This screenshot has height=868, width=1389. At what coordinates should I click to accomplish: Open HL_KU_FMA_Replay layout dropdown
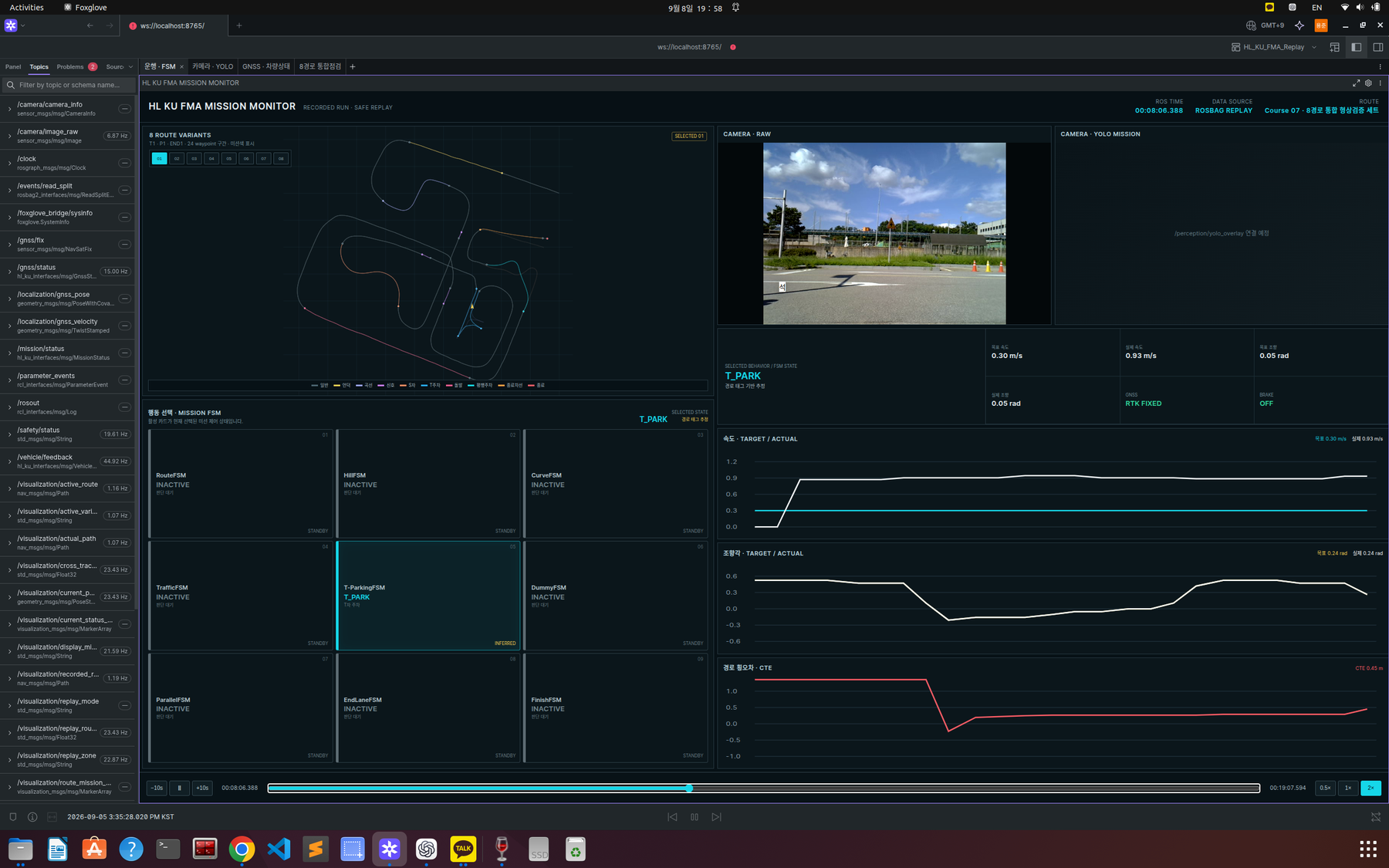coord(1274,47)
